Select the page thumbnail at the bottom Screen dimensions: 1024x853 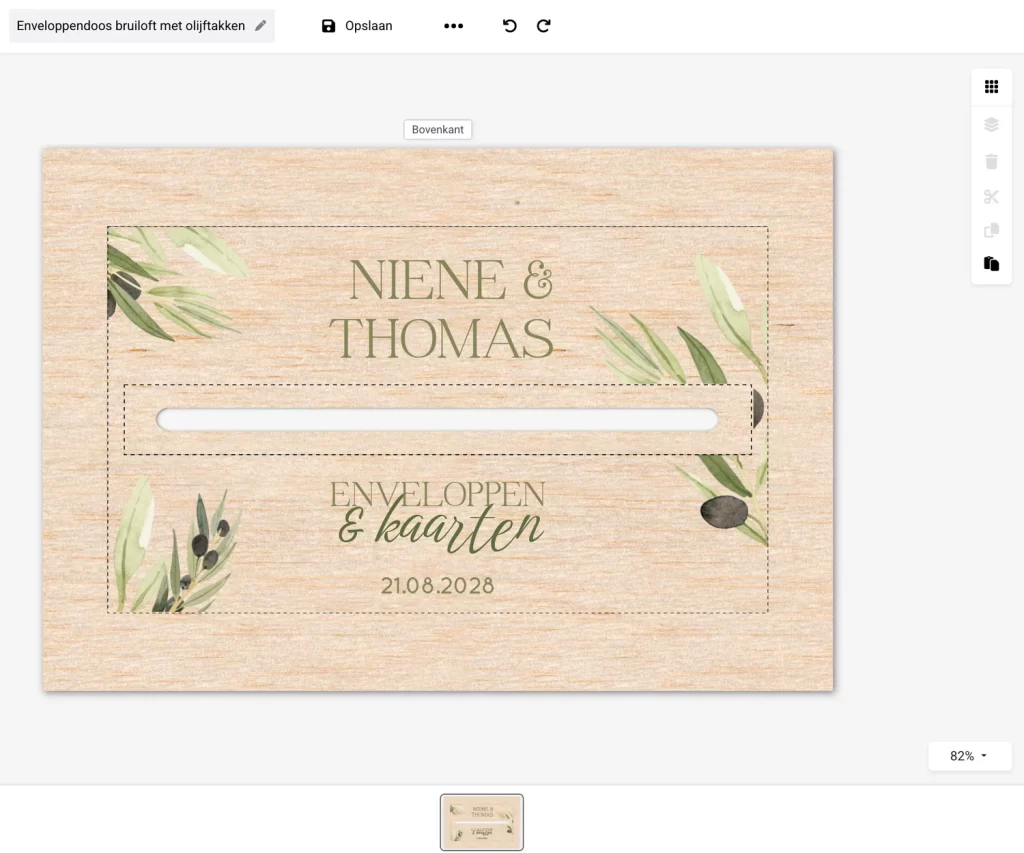[481, 821]
